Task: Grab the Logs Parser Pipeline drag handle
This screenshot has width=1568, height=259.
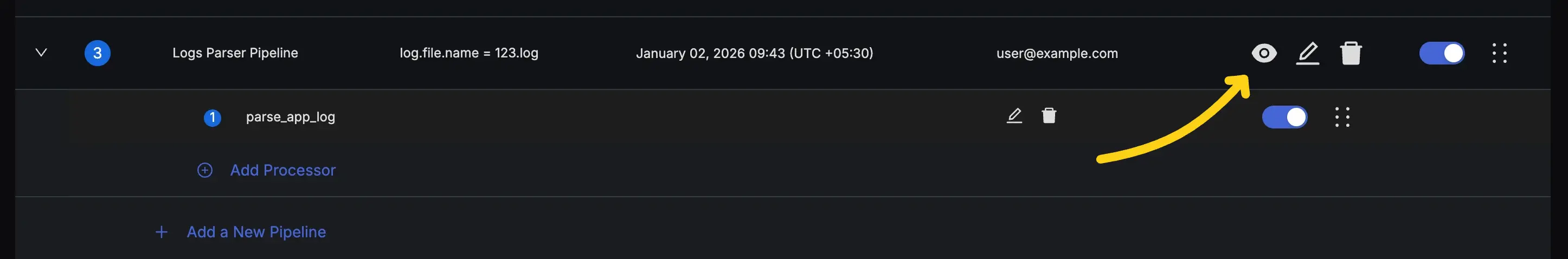Action: coord(1499,54)
